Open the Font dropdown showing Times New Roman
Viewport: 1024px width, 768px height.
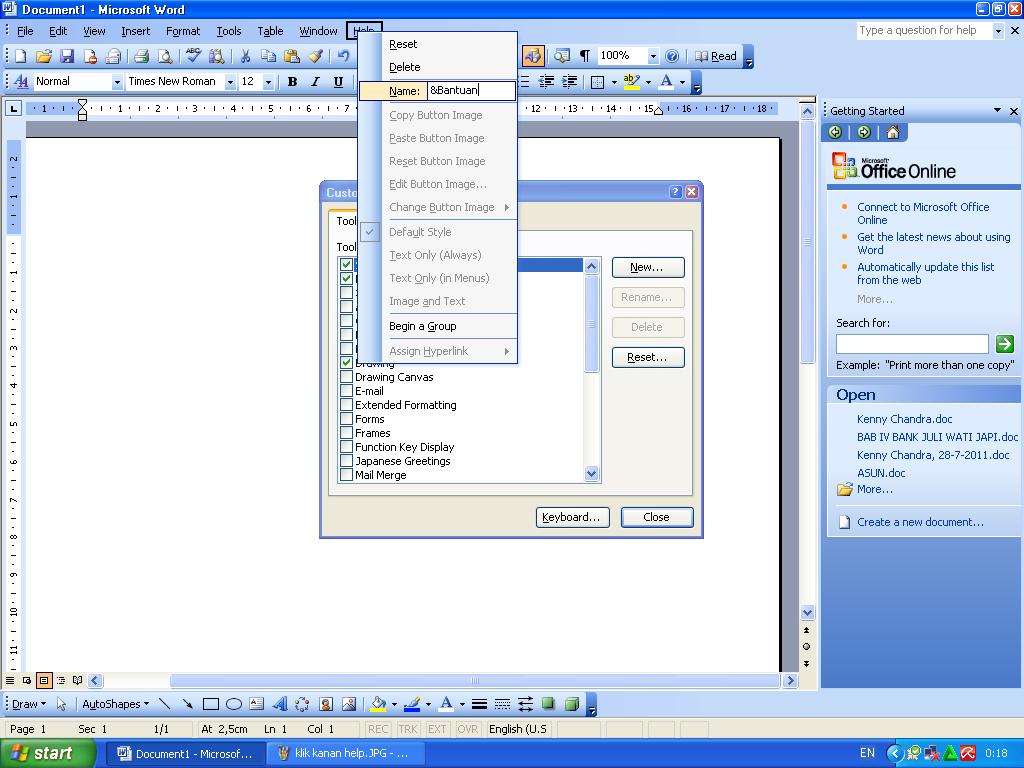(x=230, y=82)
